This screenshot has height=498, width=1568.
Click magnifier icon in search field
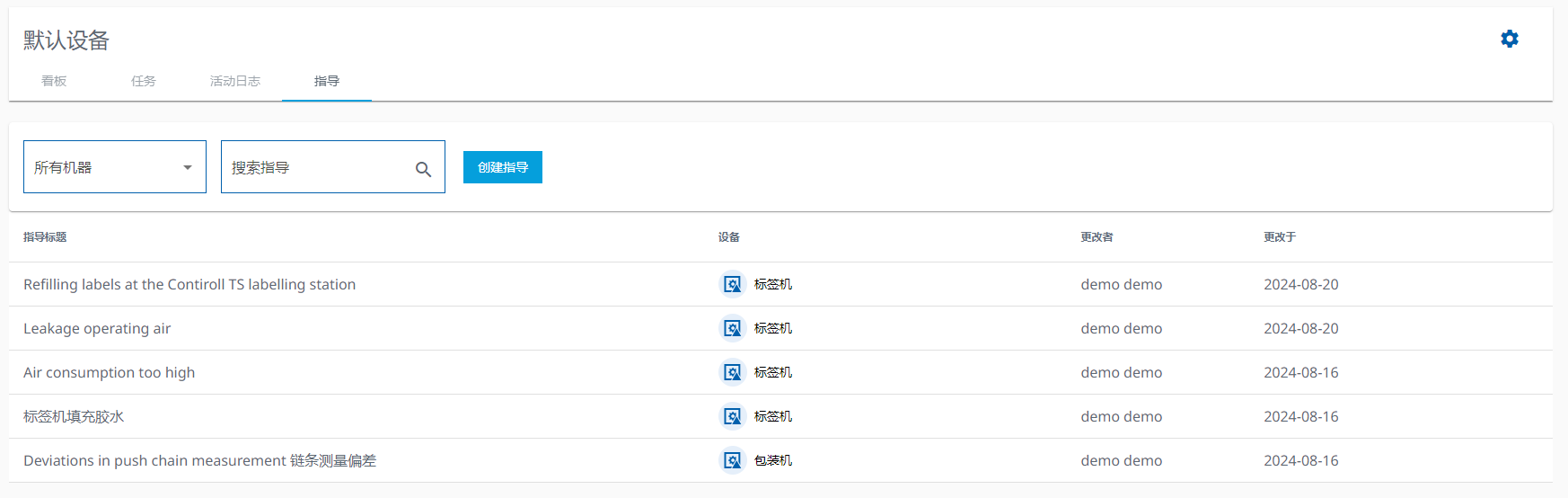[423, 169]
